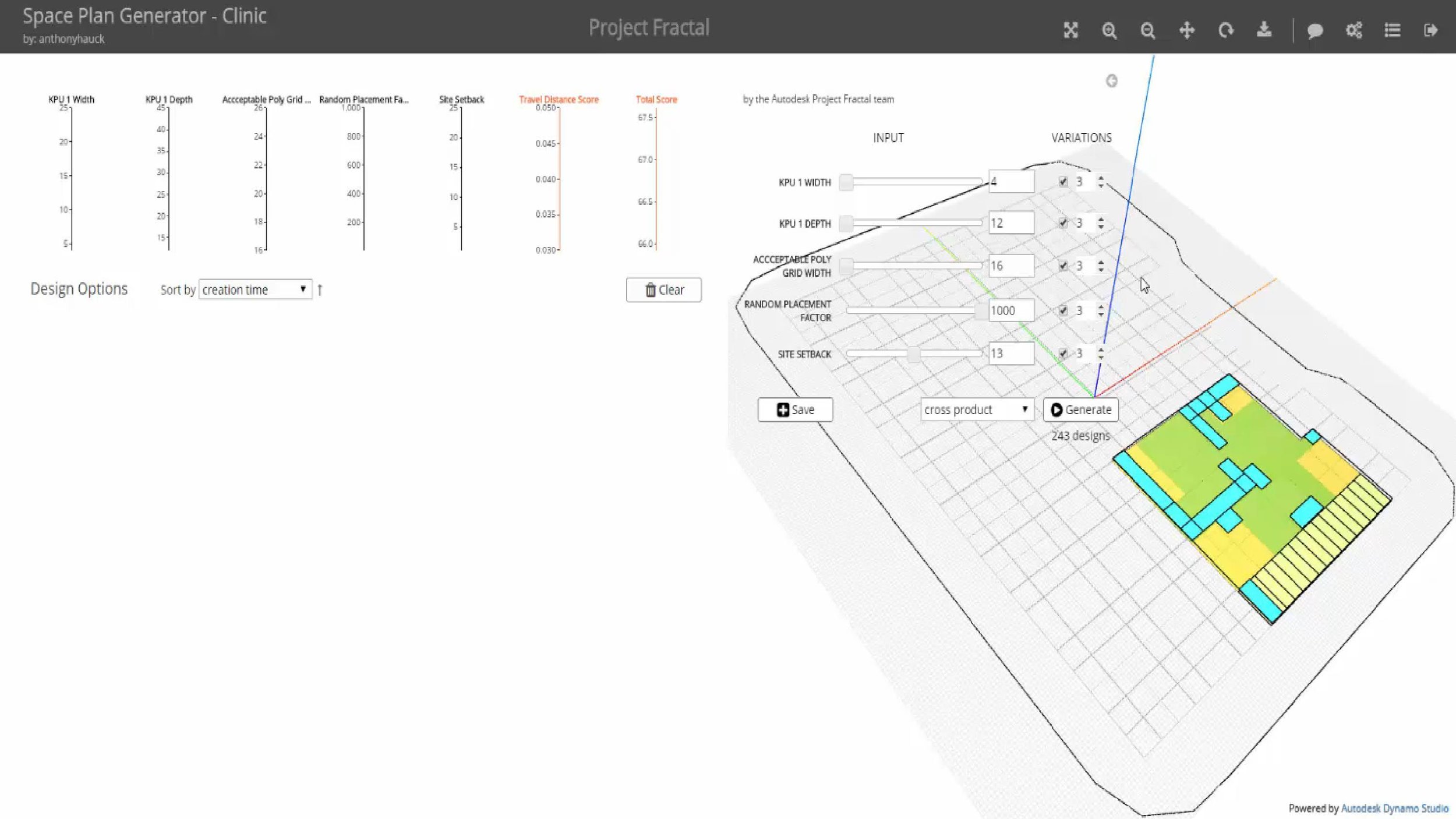
Task: Select the pan move icon
Action: coord(1186,30)
